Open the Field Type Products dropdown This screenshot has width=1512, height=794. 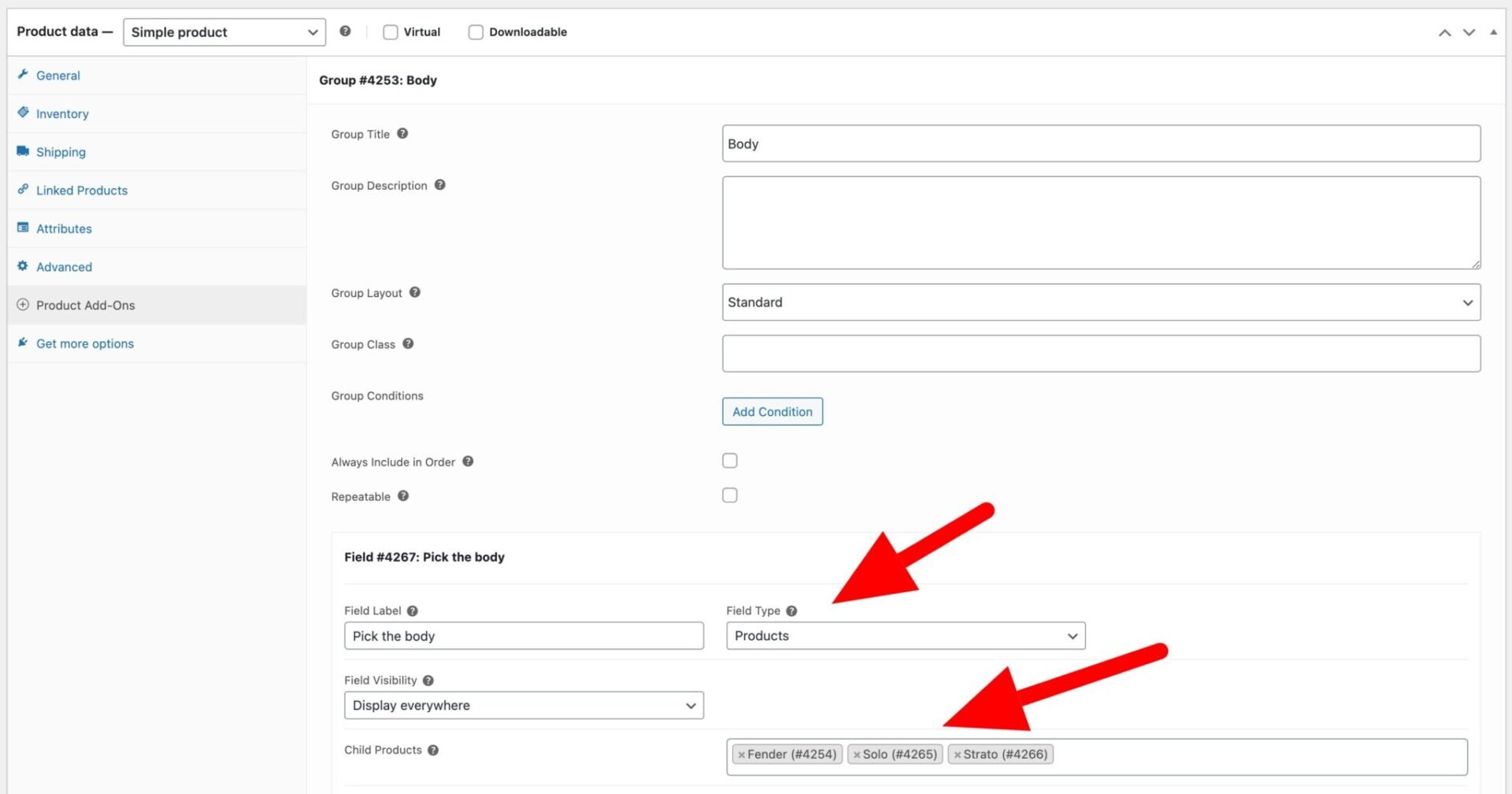[x=906, y=636]
